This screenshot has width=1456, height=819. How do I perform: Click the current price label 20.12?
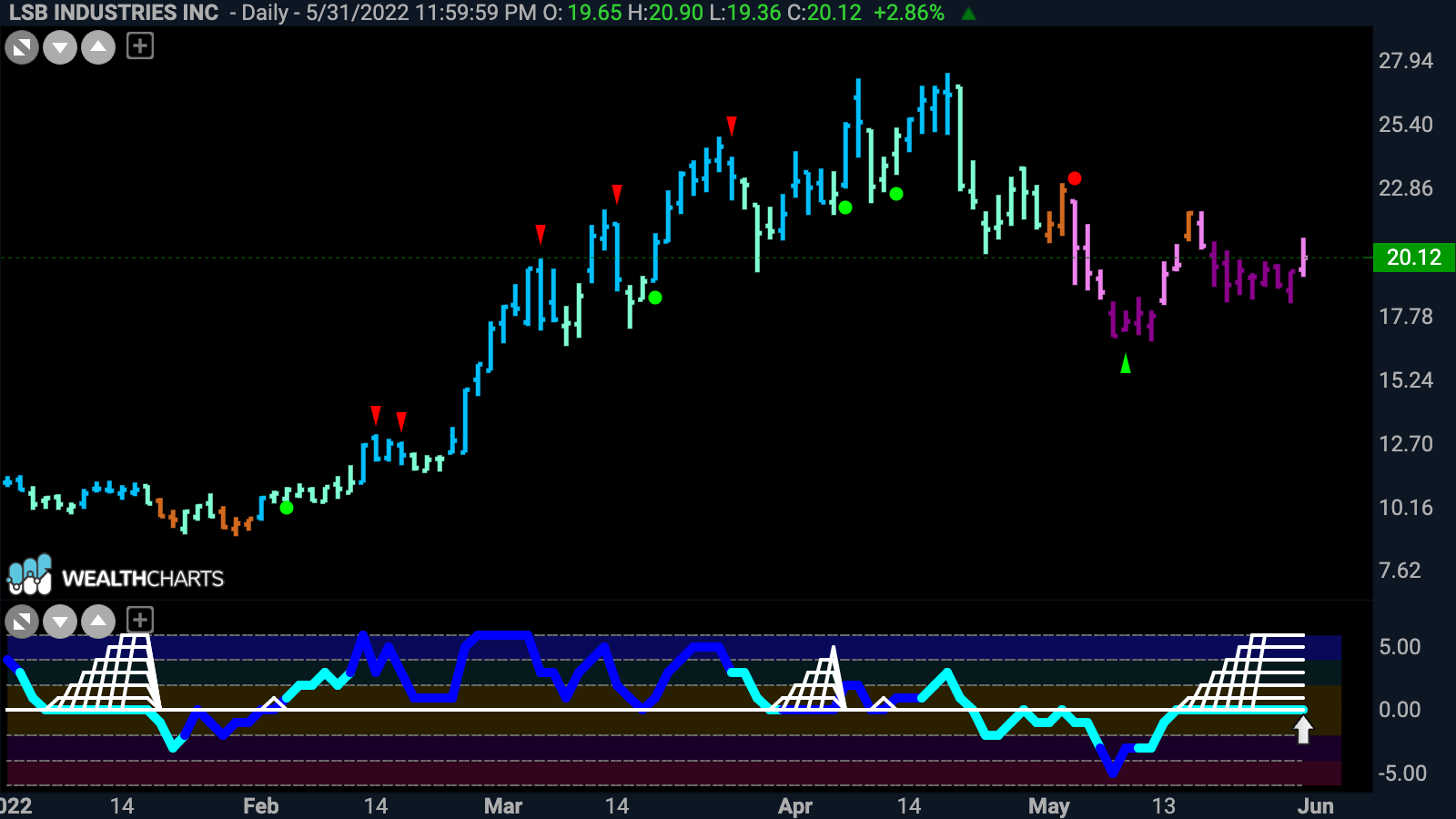point(1414,258)
